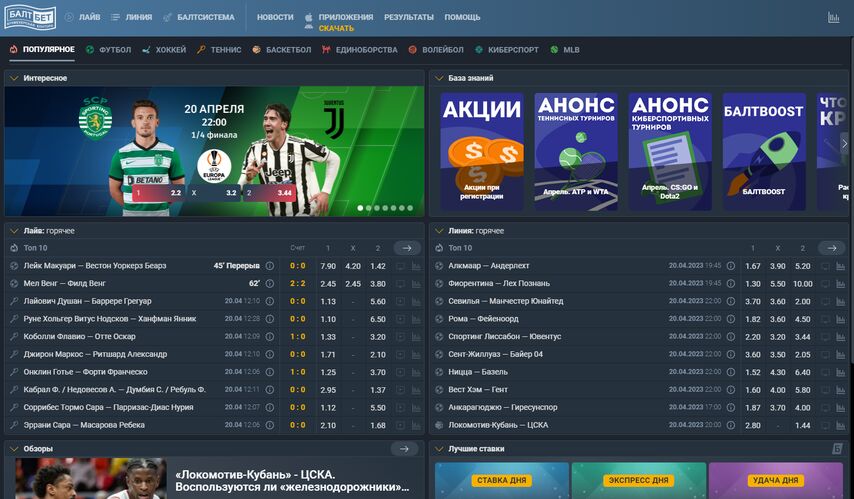Viewport: 854px width, 499px height.
Task: Select the first banner carousel dot
Action: [x=360, y=208]
